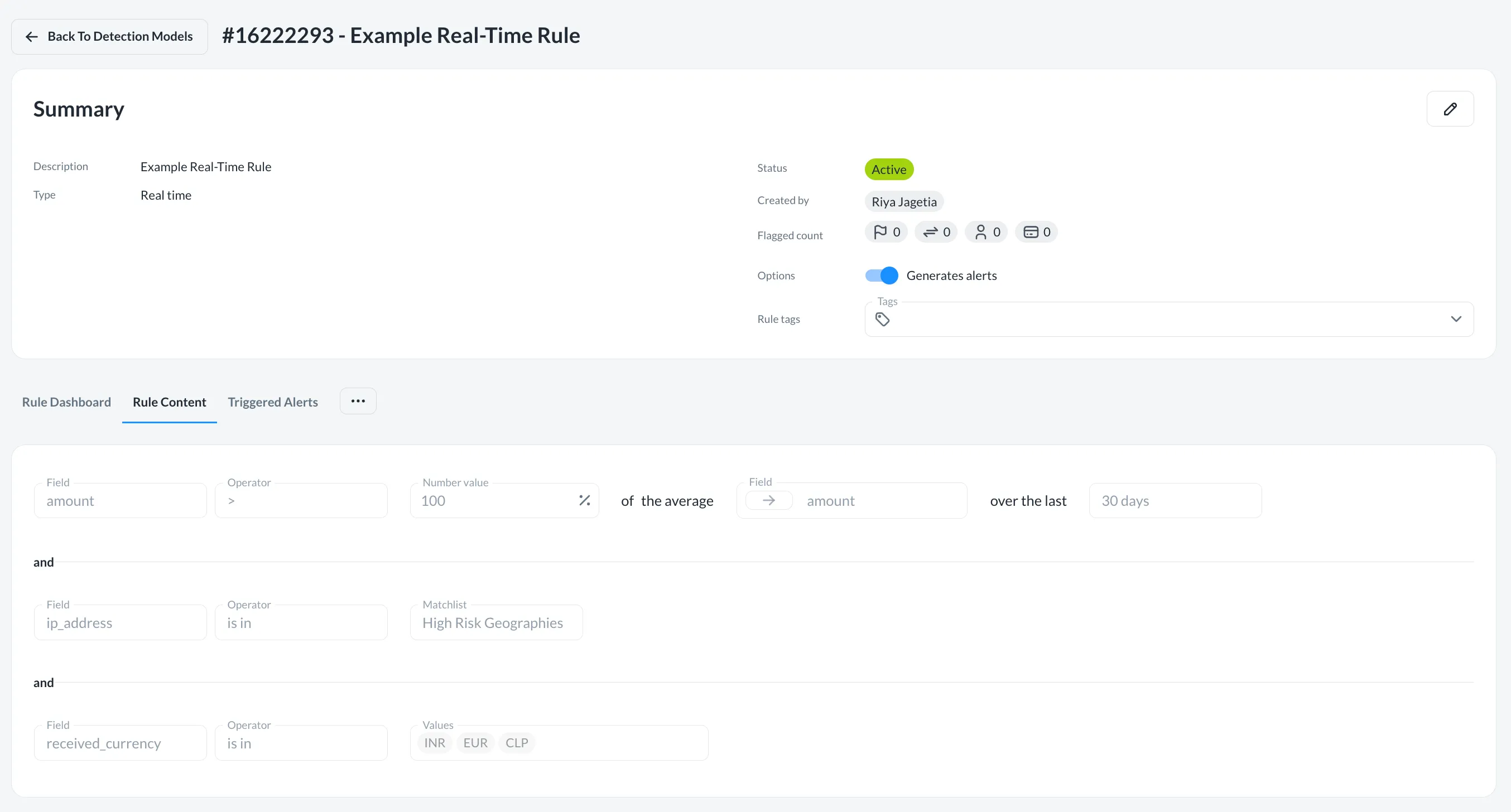The height and width of the screenshot is (812, 1511).
Task: Click the pencil edit icon in Summary
Action: click(x=1450, y=109)
